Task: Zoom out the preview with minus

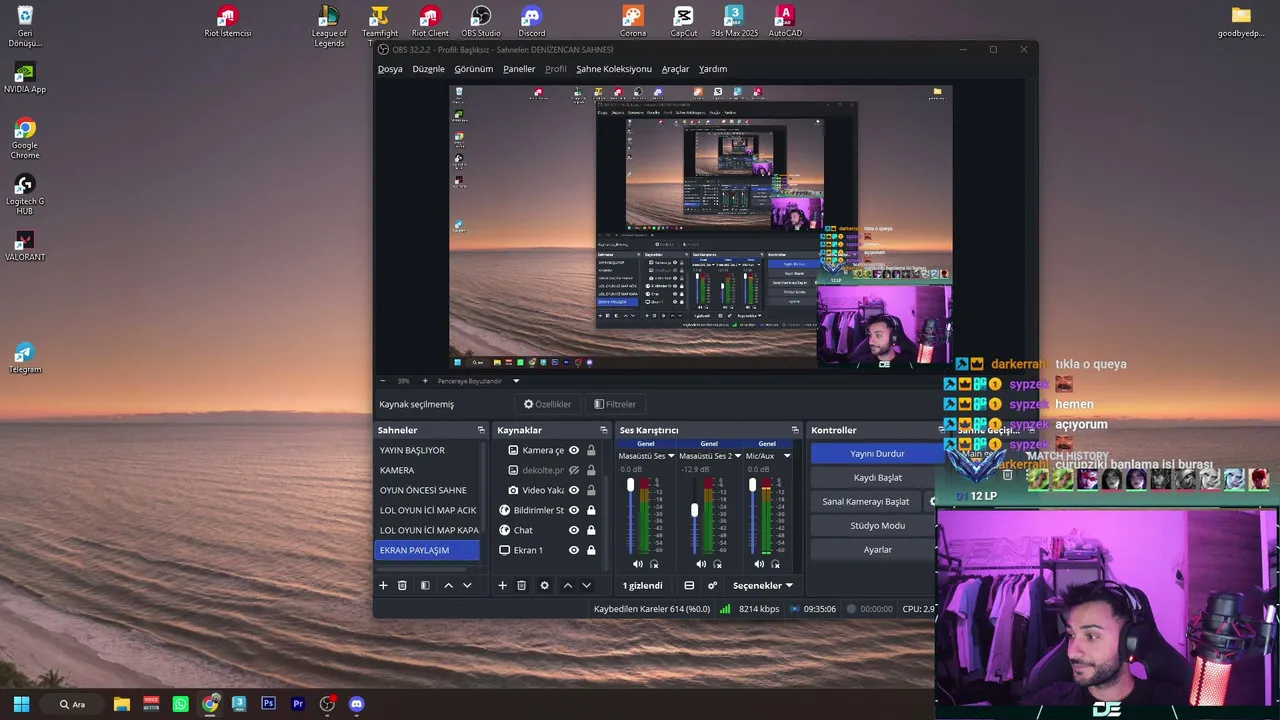Action: point(382,381)
